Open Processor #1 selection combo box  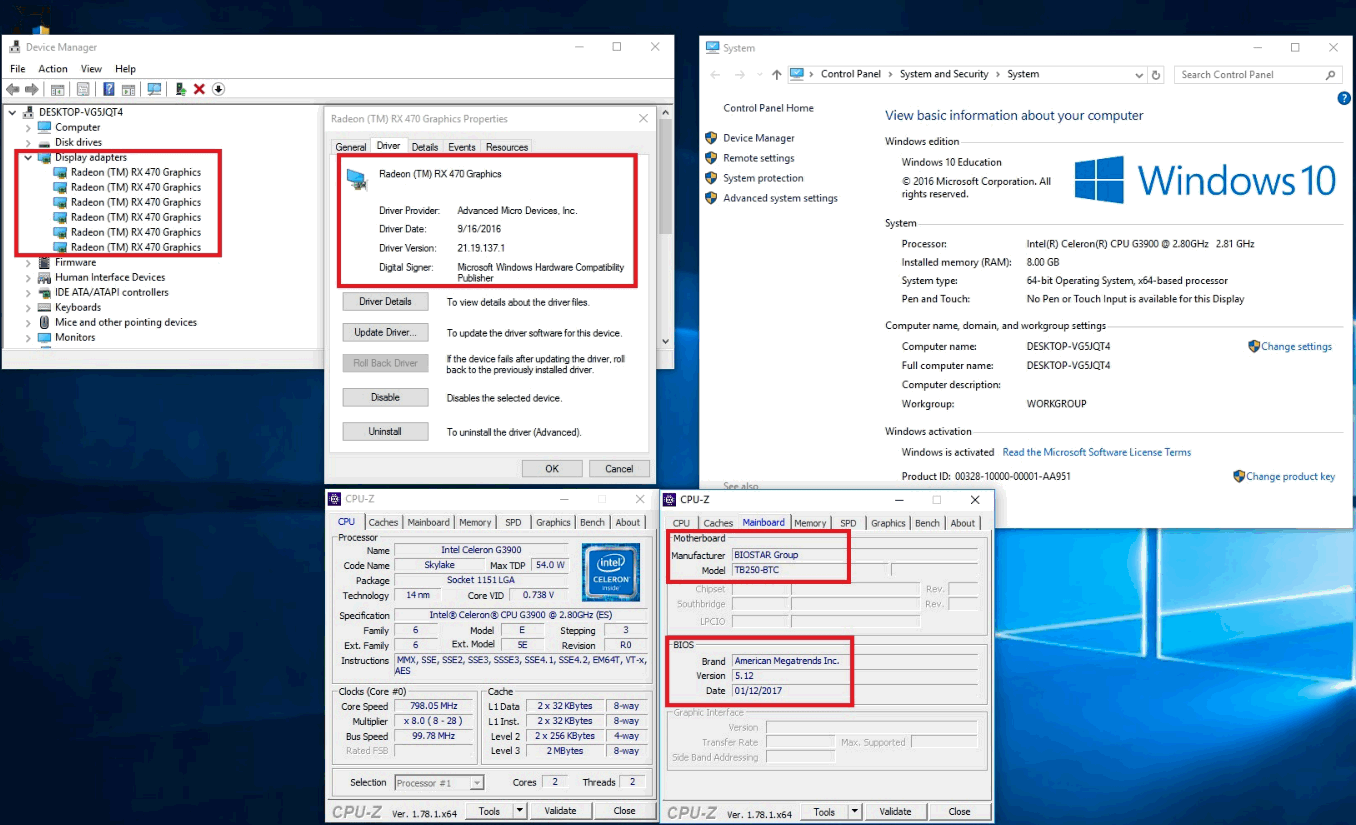(439, 782)
